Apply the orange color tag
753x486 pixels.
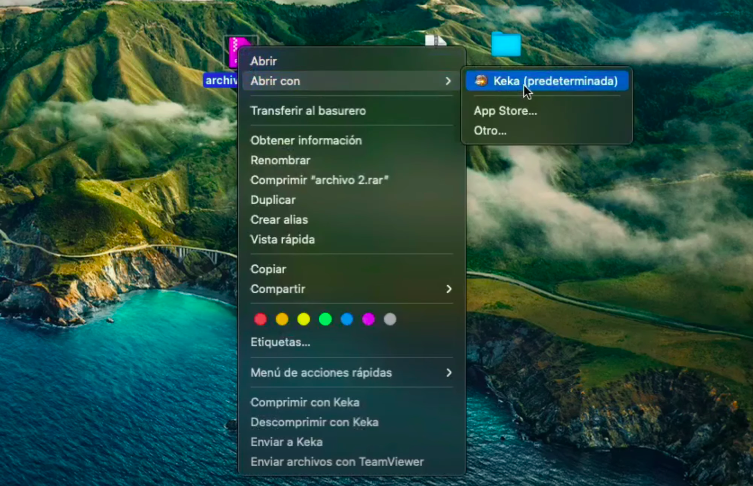point(282,319)
